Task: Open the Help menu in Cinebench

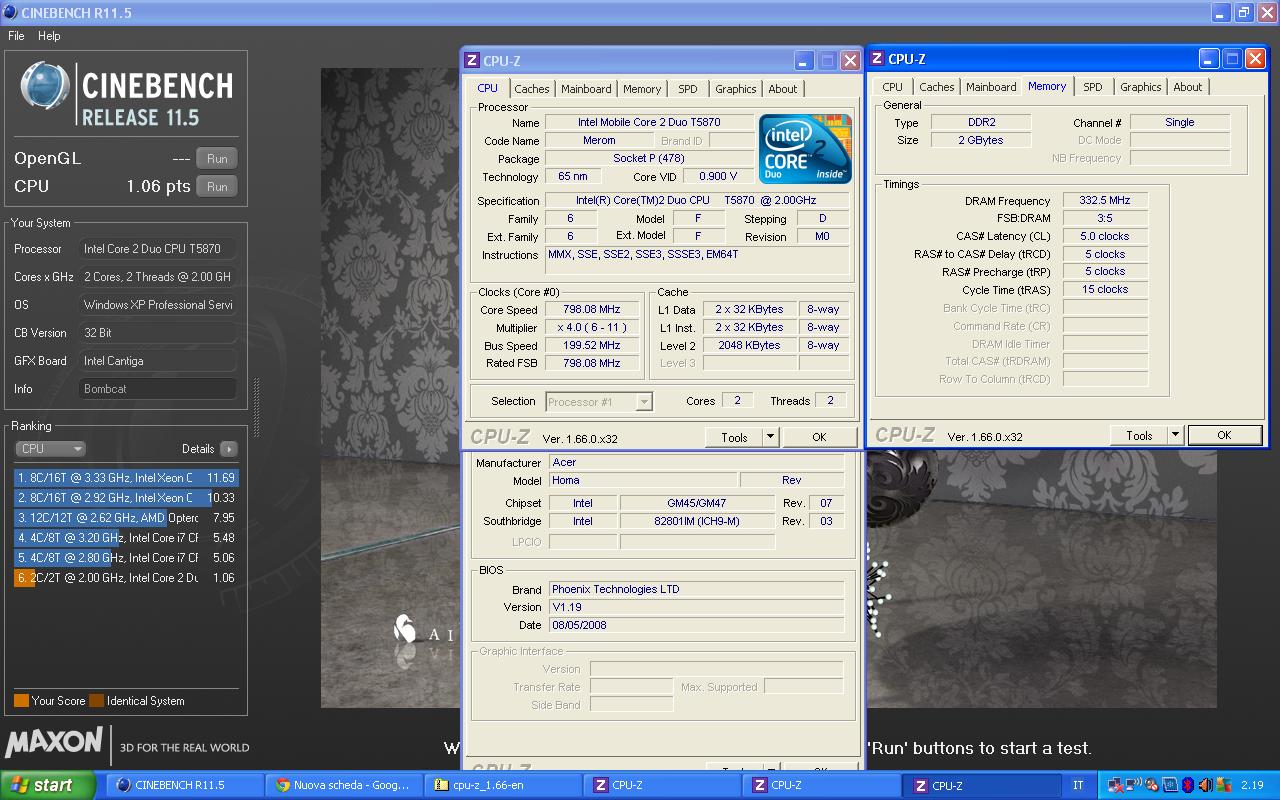Action: click(x=49, y=36)
